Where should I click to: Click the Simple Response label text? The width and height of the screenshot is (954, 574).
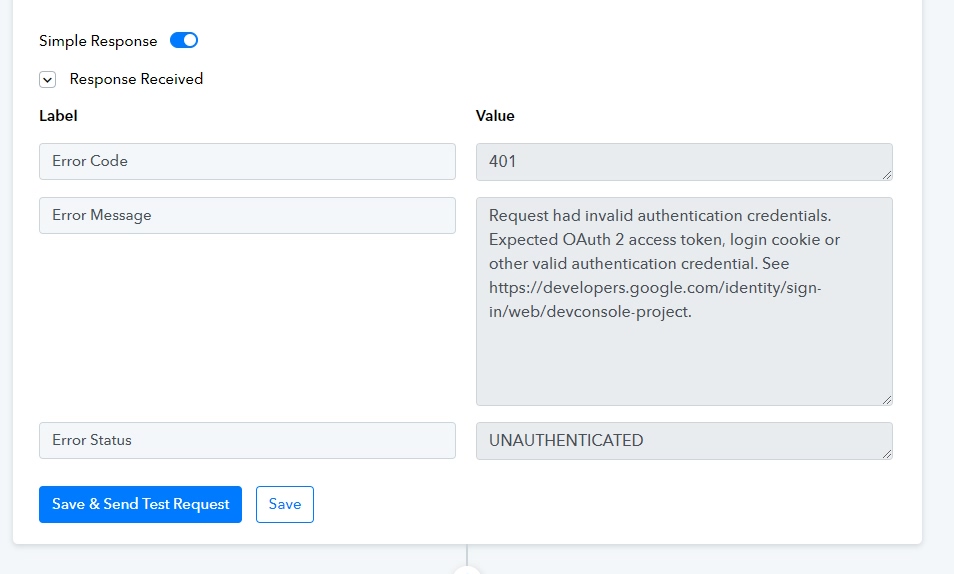pyautogui.click(x=98, y=41)
